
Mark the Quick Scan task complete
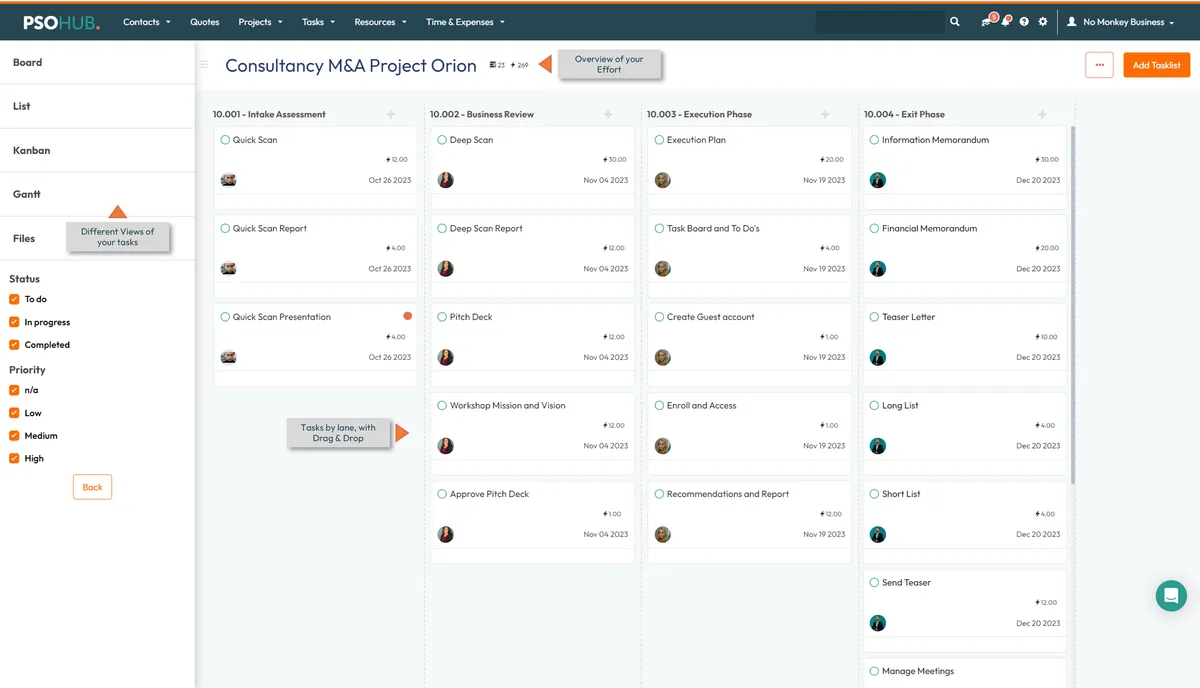(x=225, y=140)
